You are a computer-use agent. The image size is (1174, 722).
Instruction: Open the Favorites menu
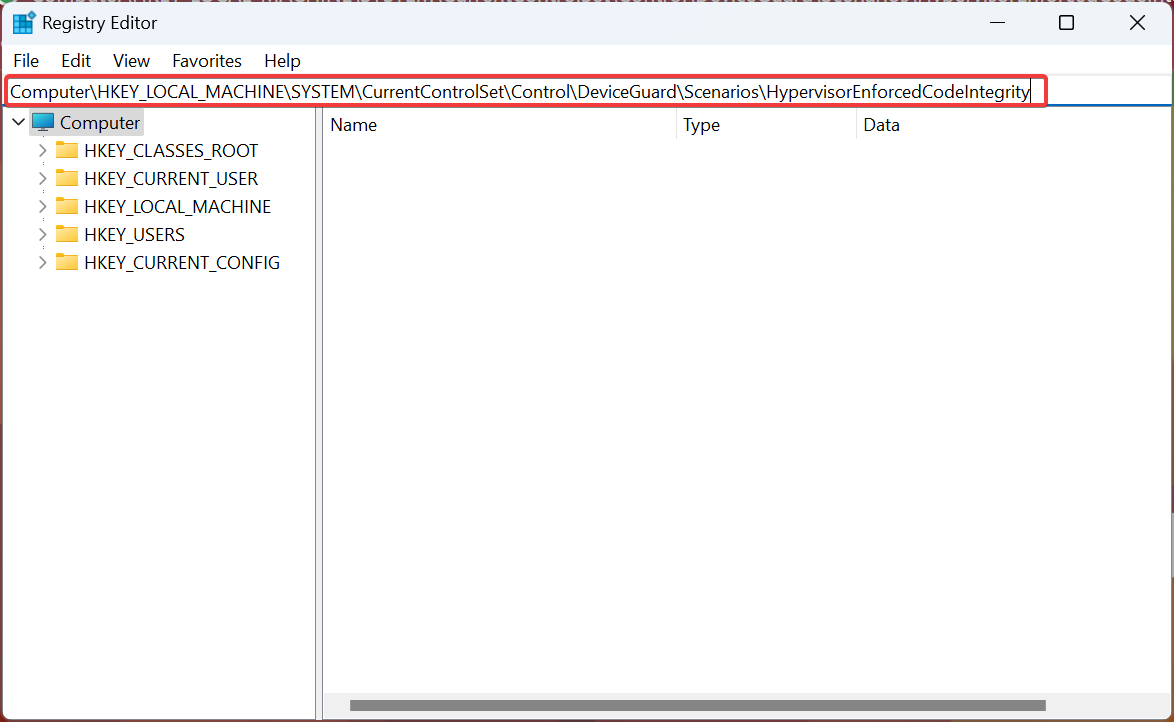(x=206, y=61)
